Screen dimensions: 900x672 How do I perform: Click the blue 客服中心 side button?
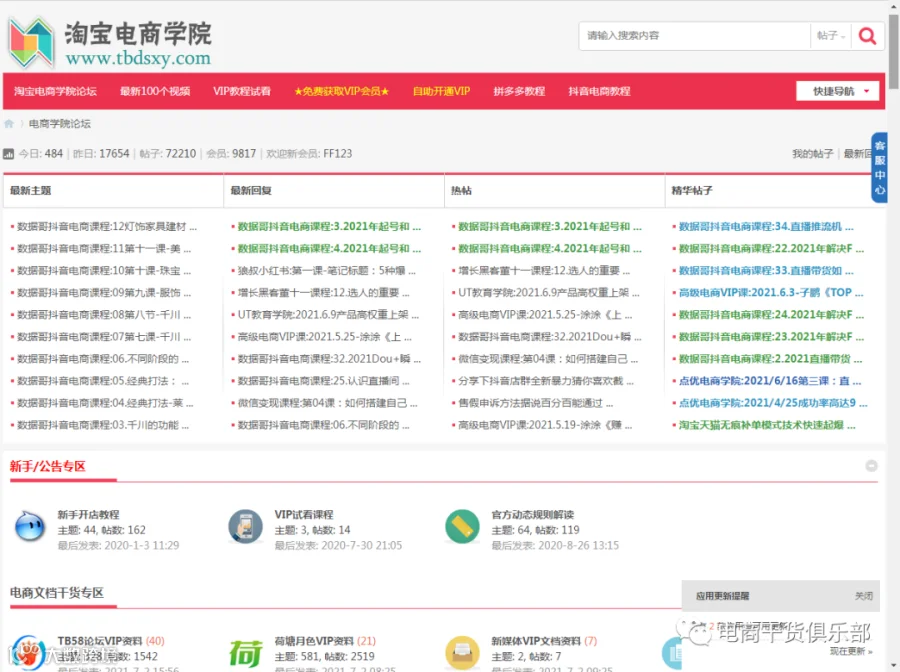click(x=879, y=168)
